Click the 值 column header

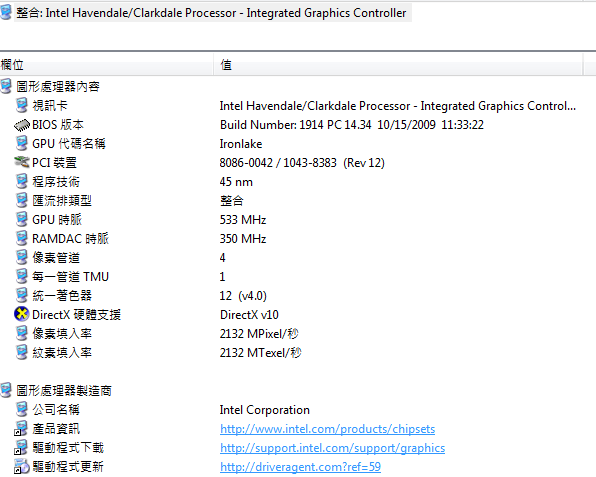[x=398, y=65]
